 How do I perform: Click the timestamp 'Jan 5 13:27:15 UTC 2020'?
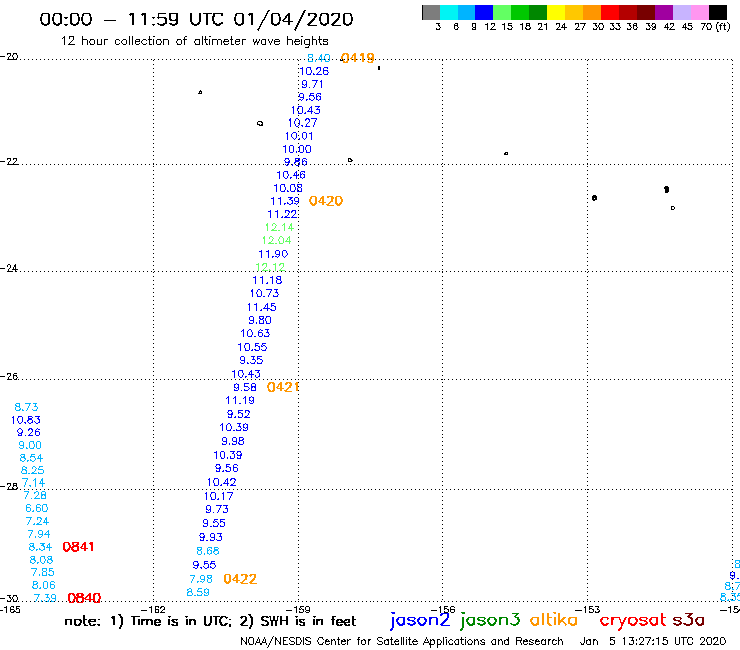tap(653, 642)
